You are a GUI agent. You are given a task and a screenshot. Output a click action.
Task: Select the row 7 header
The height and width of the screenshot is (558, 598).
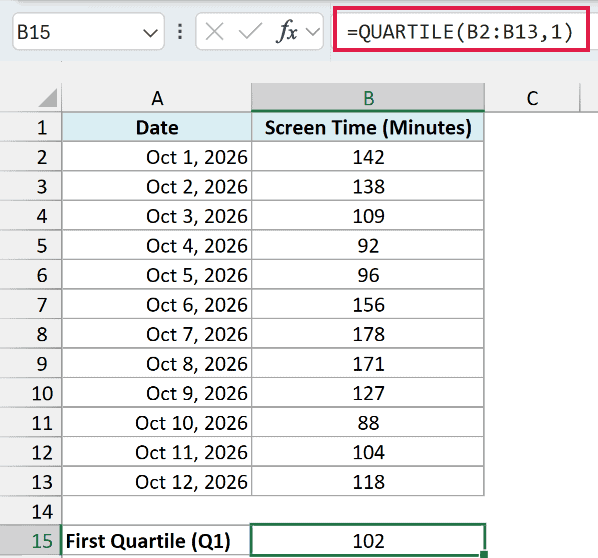(31, 304)
